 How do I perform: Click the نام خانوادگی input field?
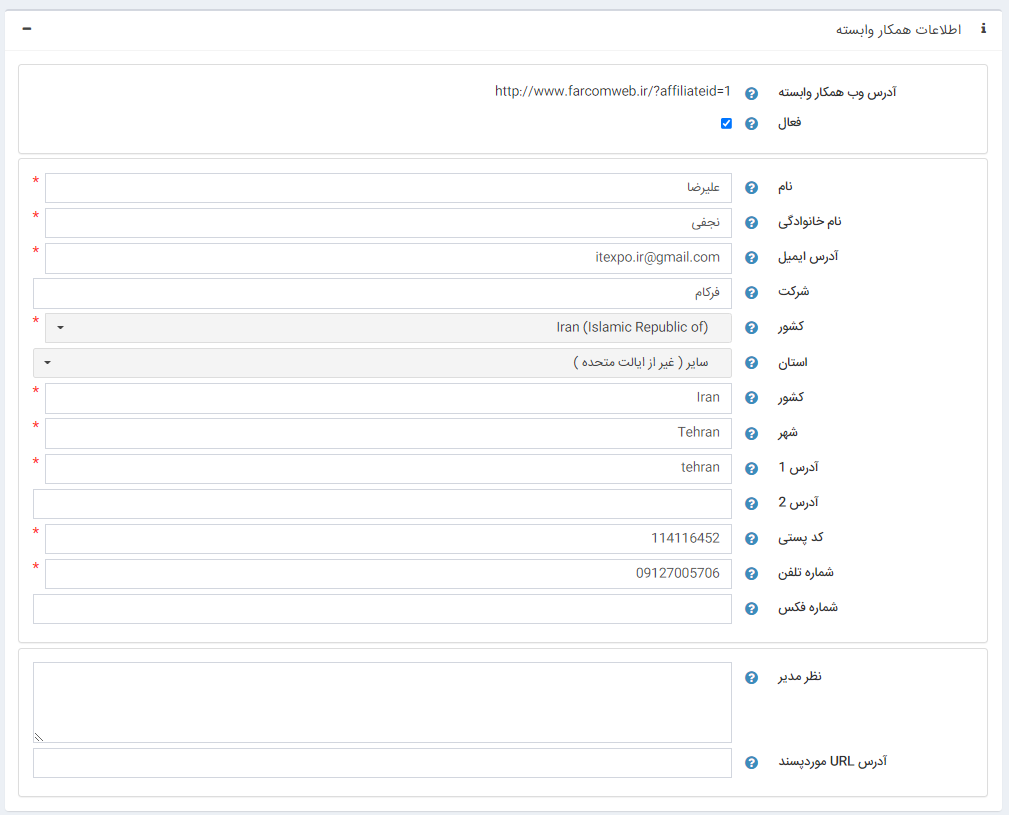click(x=388, y=223)
